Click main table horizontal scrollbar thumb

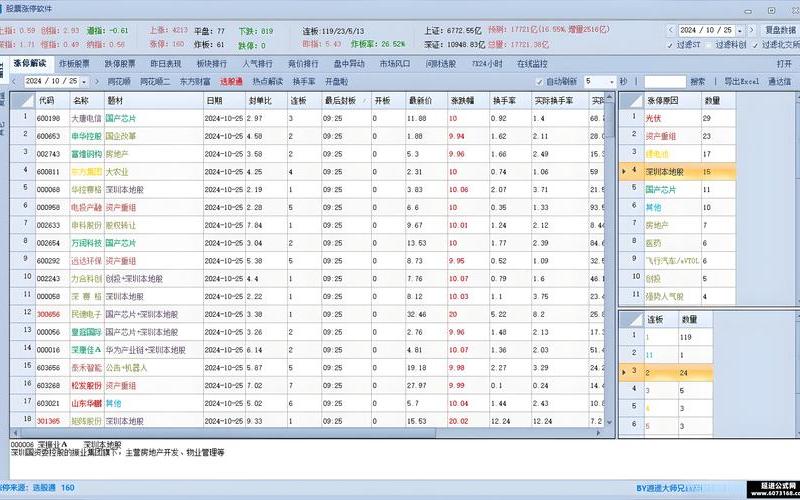[227, 433]
